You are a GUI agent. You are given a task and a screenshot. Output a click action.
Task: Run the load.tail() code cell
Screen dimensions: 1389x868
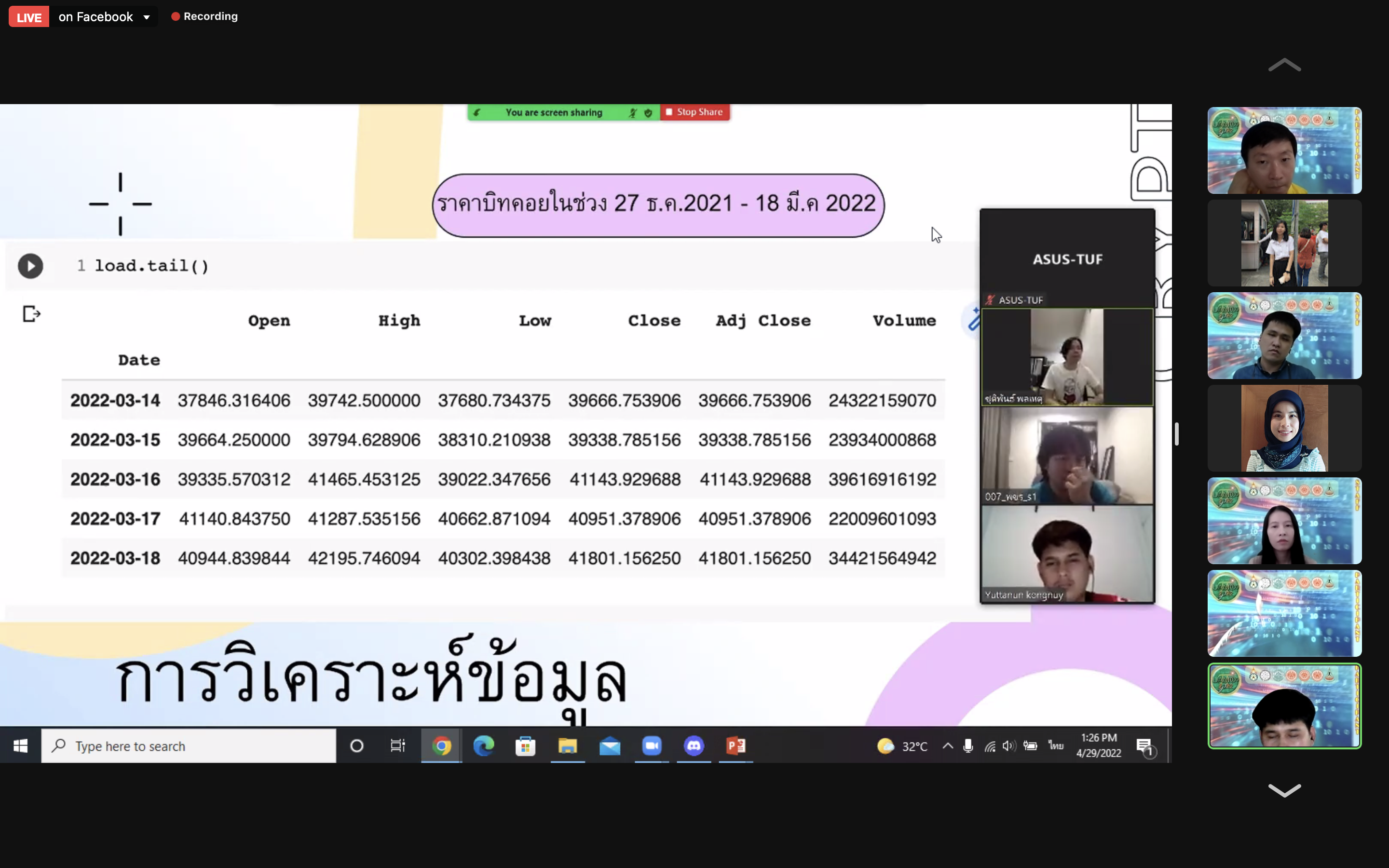[30, 266]
